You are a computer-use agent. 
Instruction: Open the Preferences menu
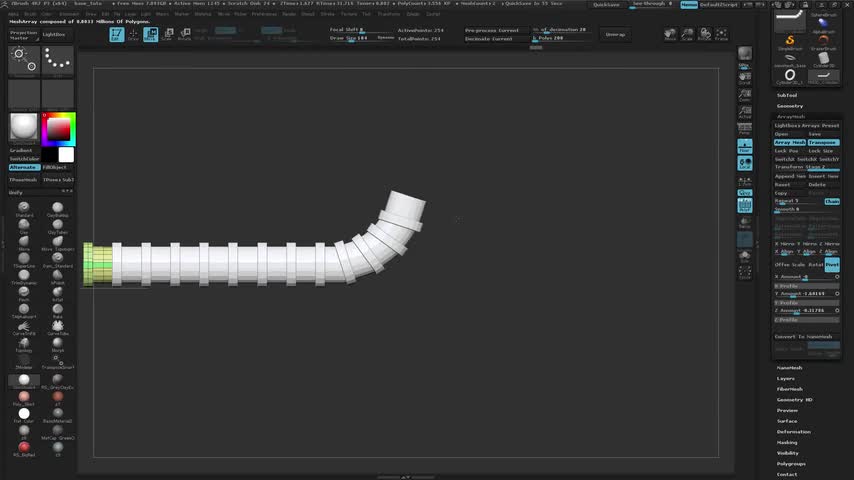pos(264,14)
